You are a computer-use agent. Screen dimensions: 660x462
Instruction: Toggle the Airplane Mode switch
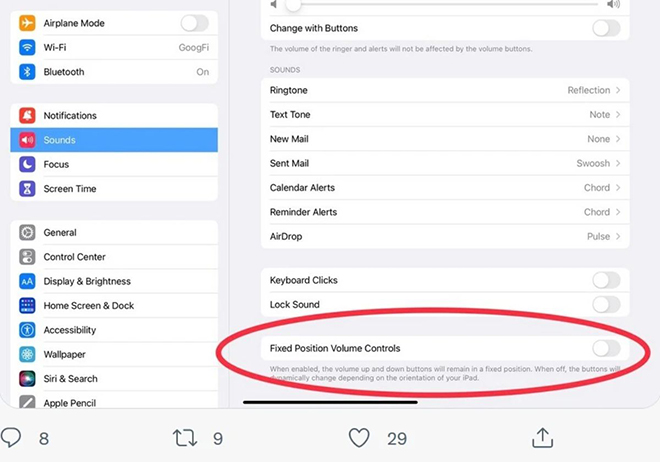point(195,23)
